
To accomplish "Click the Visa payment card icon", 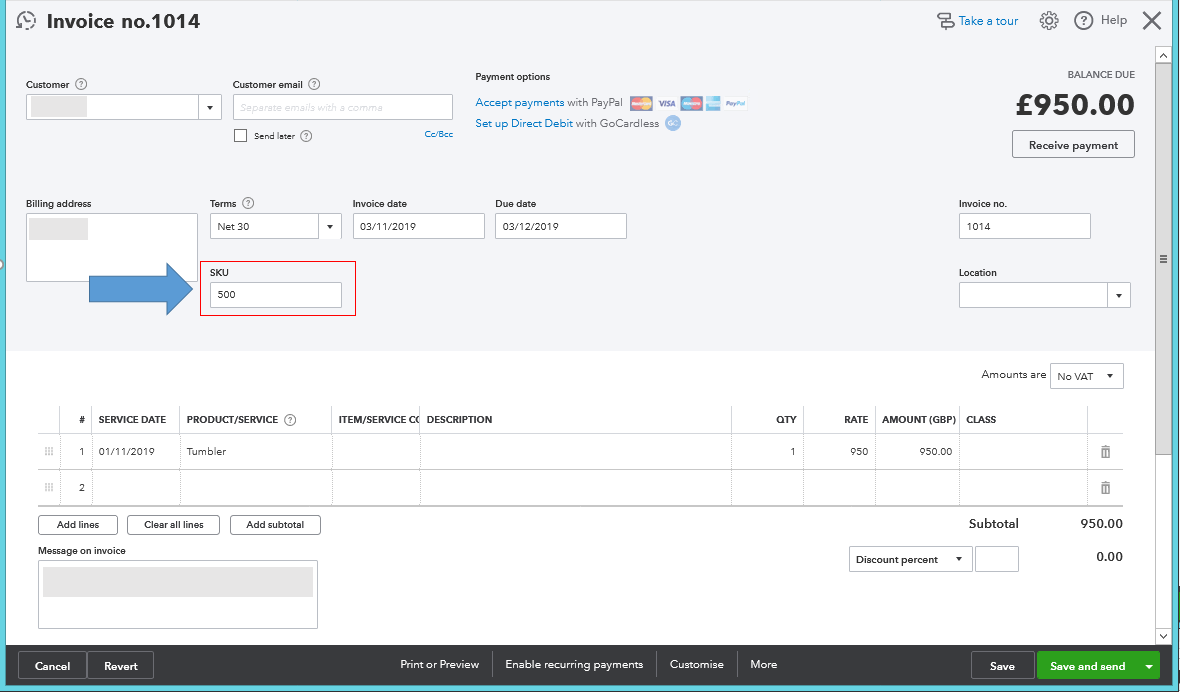I will tap(667, 102).
